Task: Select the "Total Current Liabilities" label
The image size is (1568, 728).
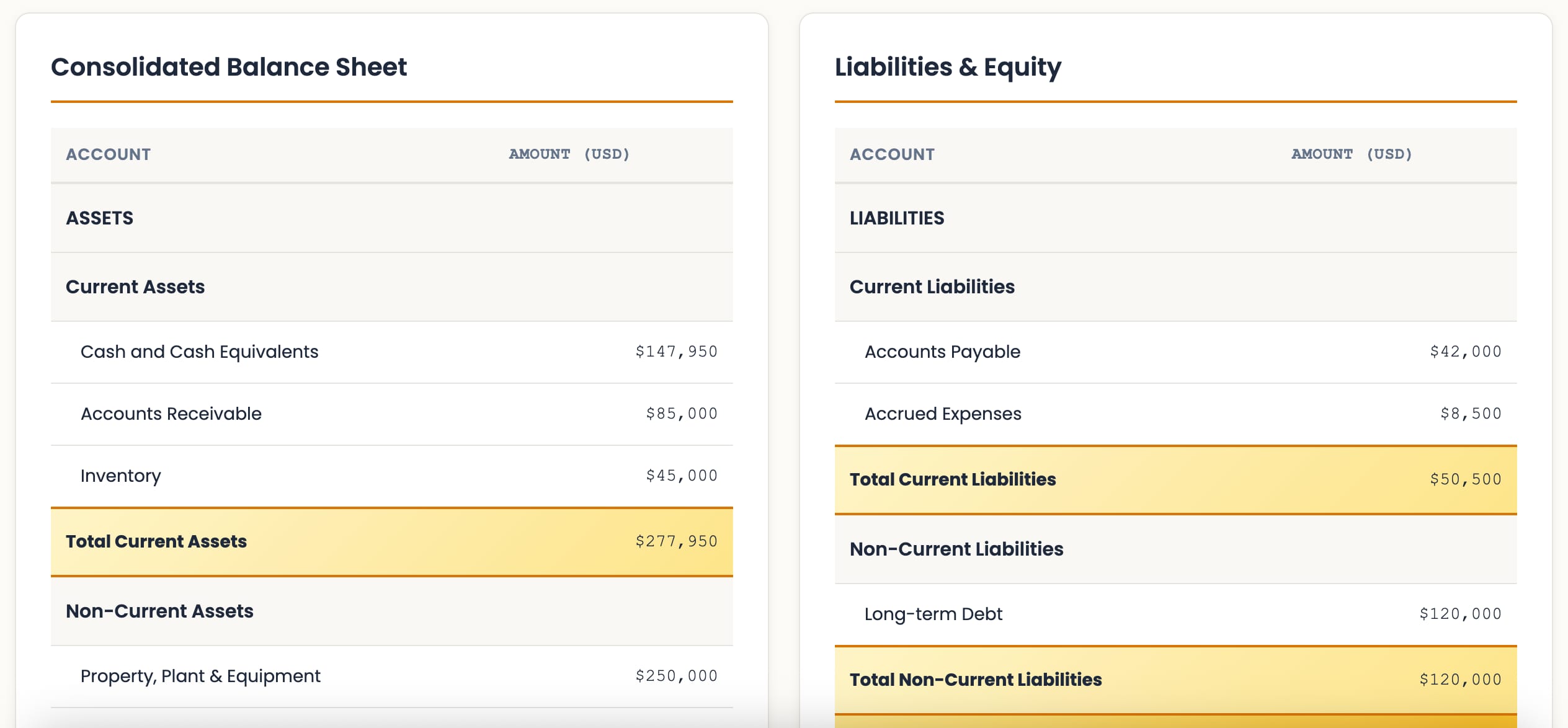Action: pyautogui.click(x=953, y=479)
